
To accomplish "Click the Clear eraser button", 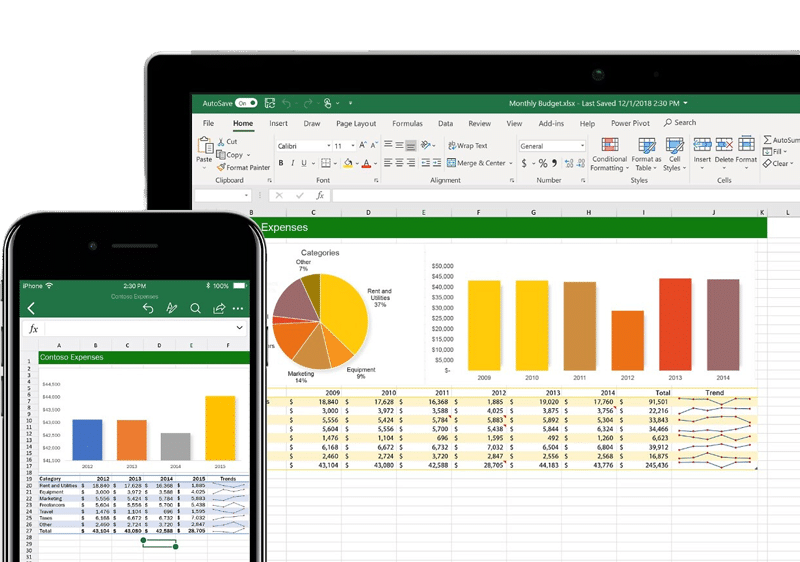I will pyautogui.click(x=778, y=163).
